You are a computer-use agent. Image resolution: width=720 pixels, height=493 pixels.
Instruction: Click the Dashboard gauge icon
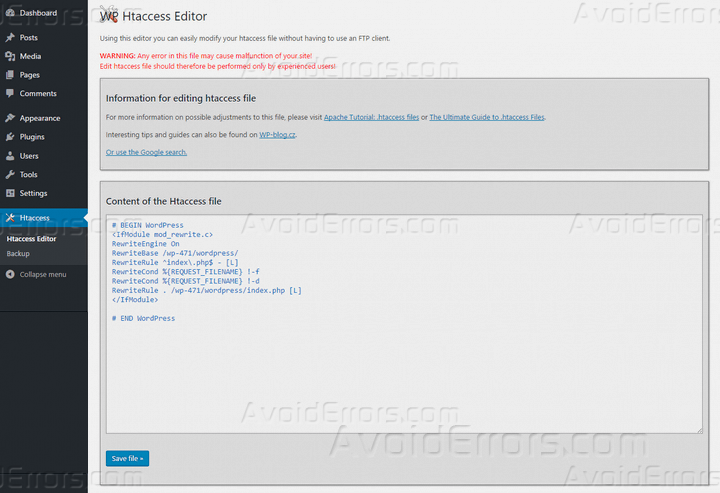10,13
